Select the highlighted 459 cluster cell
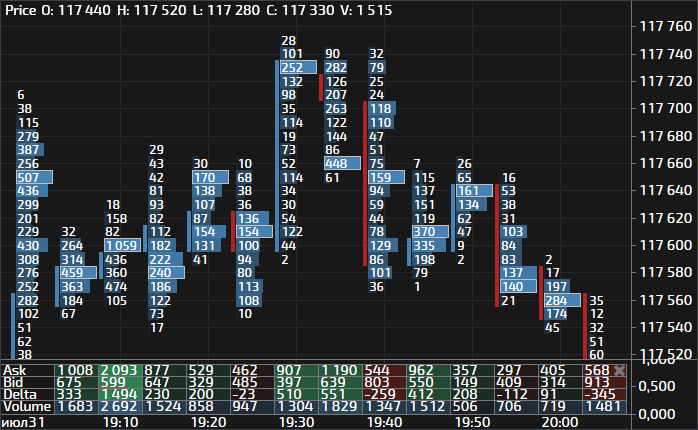 (x=72, y=272)
